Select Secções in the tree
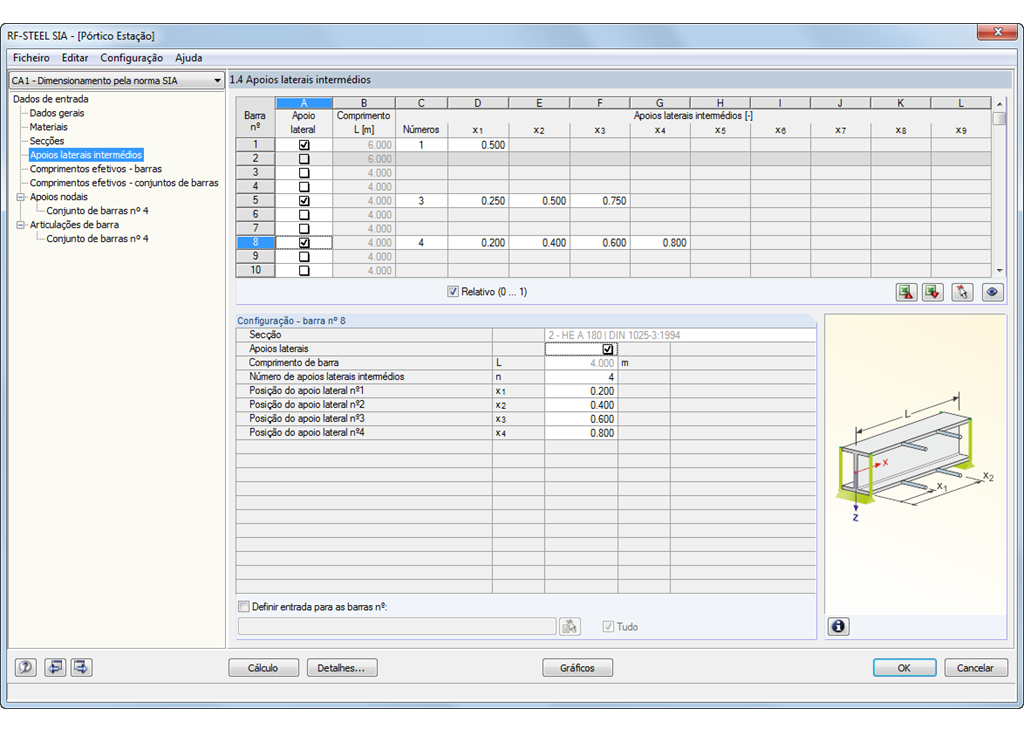1024x732 pixels. [47, 141]
